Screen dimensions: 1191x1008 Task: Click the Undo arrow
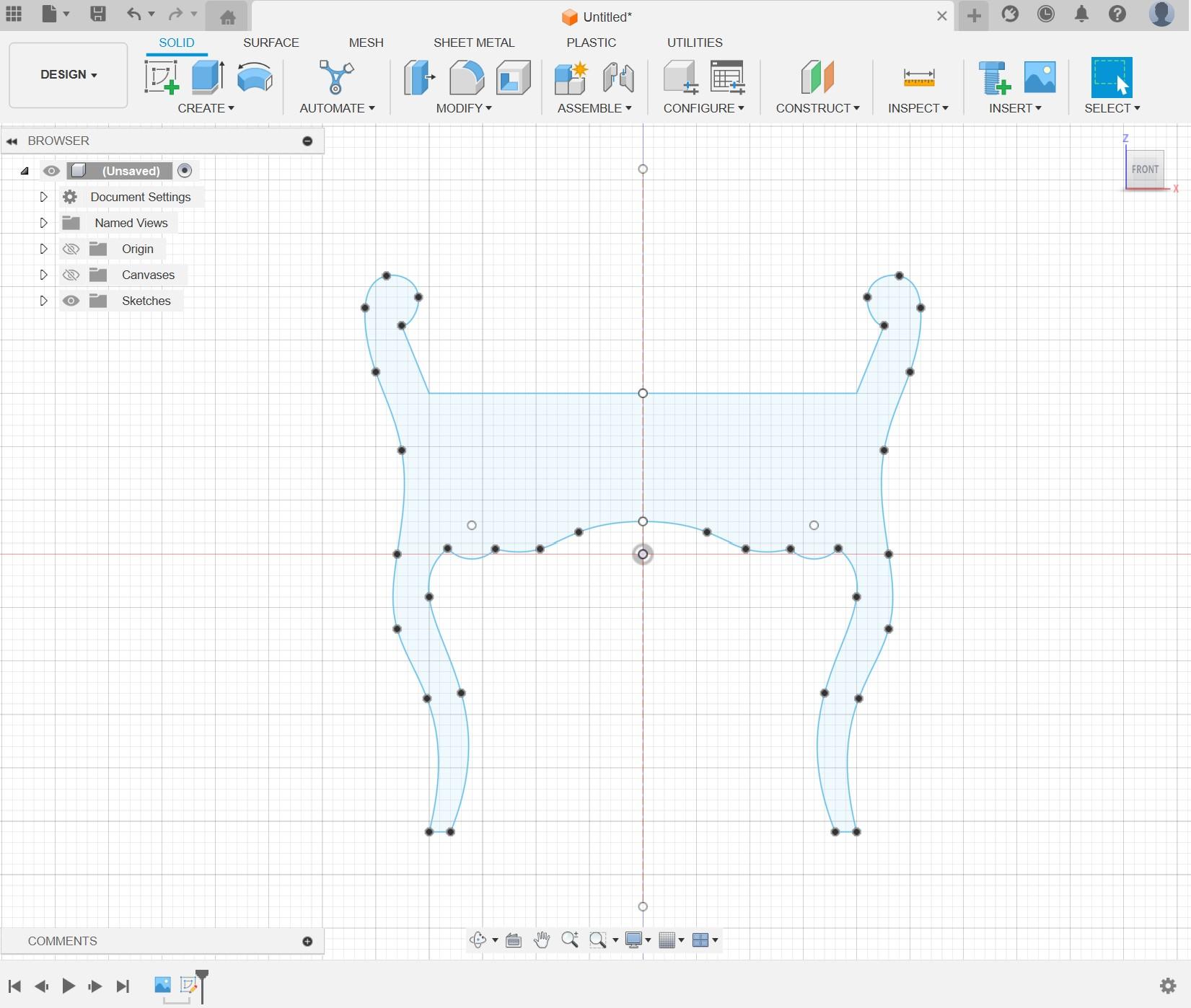click(133, 14)
